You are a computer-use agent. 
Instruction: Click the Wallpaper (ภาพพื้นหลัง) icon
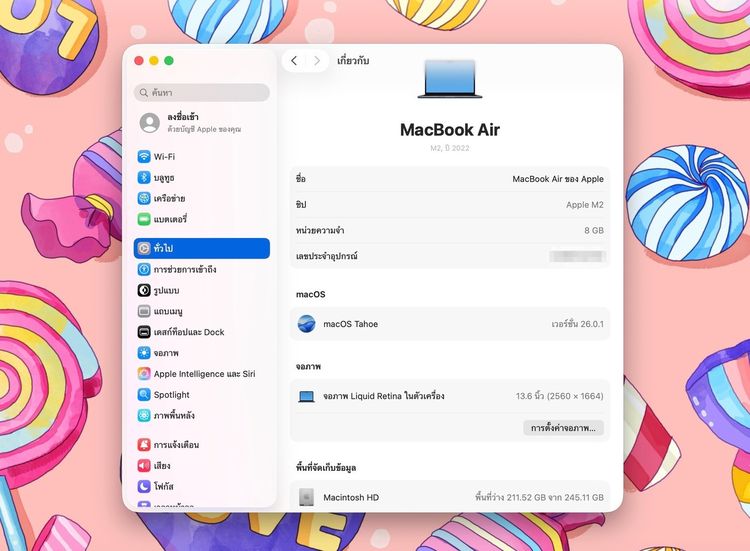point(144,415)
